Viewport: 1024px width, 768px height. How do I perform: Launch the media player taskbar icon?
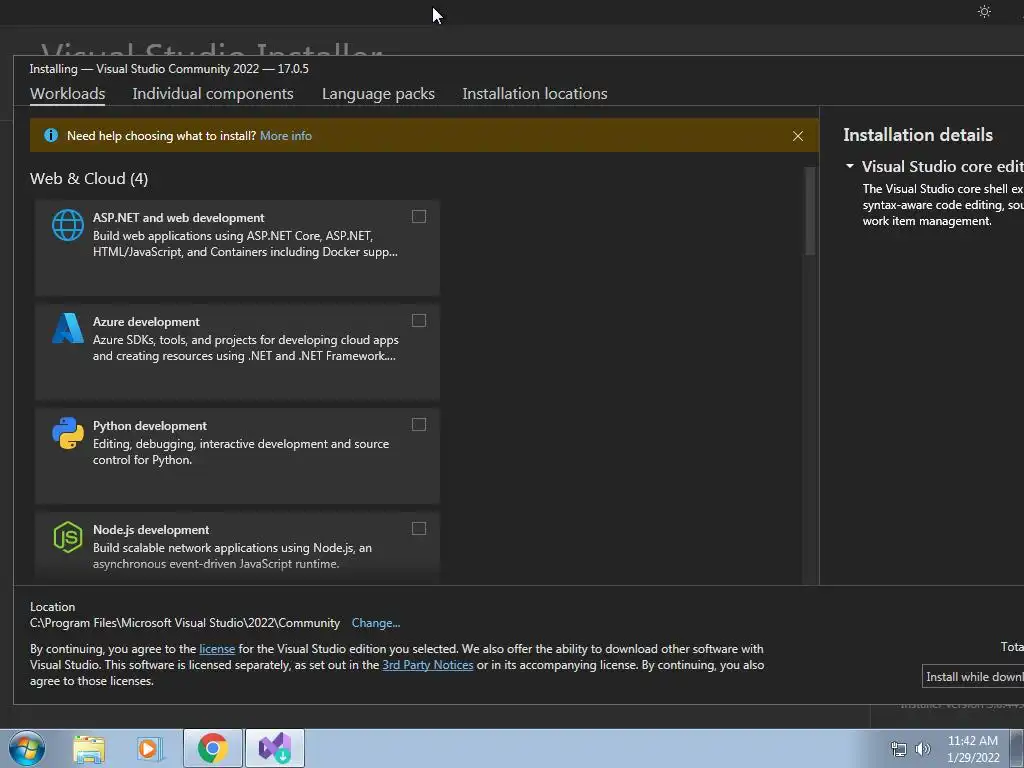(x=150, y=749)
